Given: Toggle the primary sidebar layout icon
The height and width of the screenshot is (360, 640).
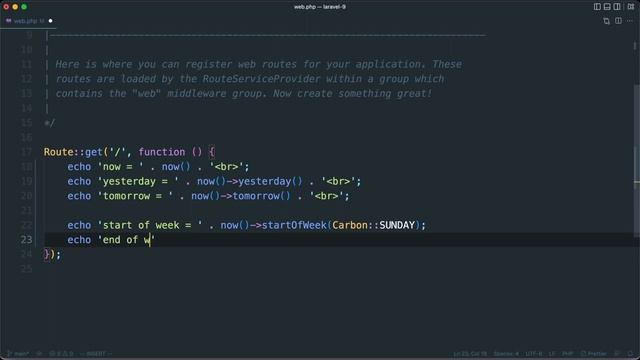Looking at the screenshot, I should point(597,7).
